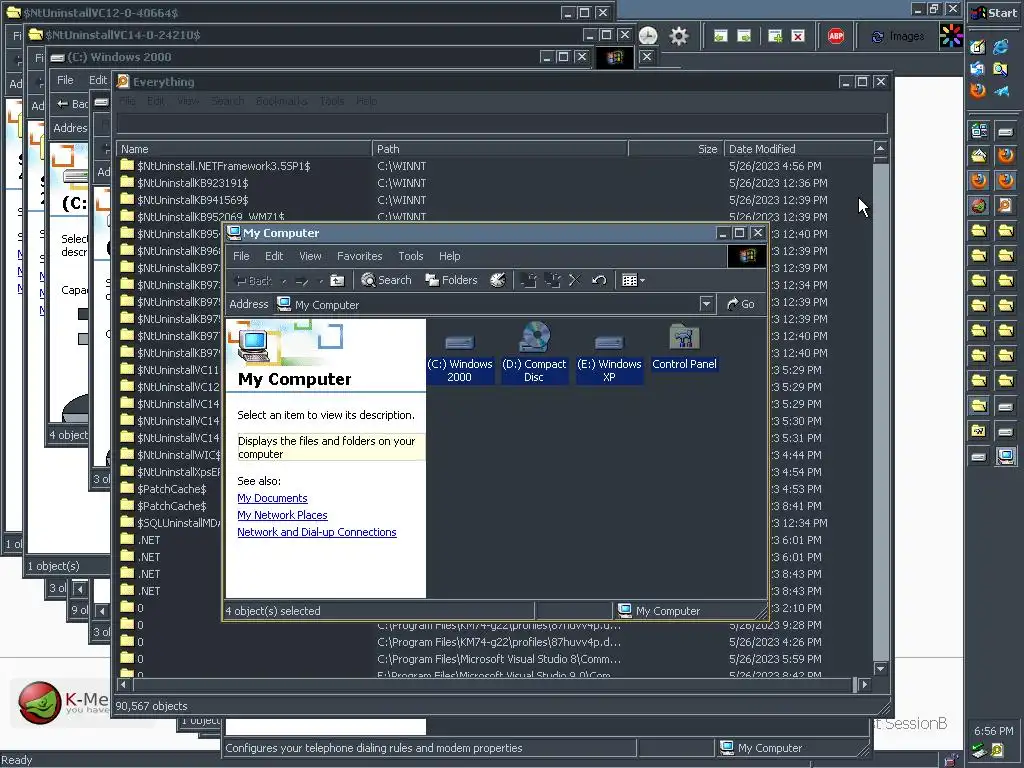Click the clock history icon in browser toolbar
1024x768 pixels.
click(x=648, y=36)
